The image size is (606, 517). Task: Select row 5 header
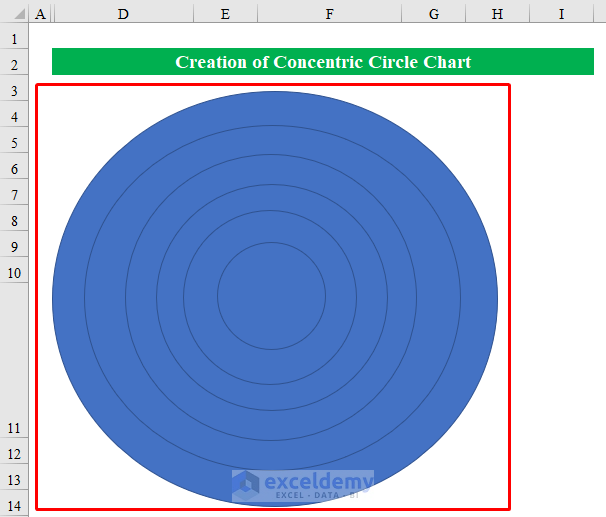[14, 140]
